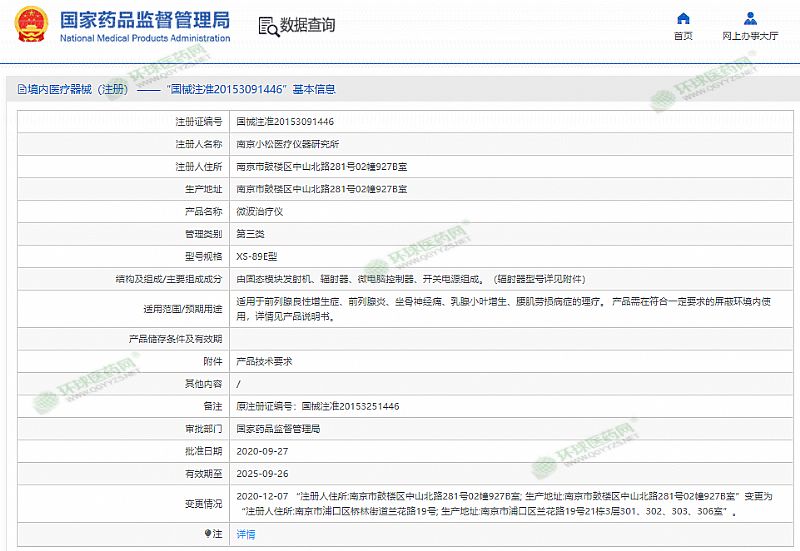Click 国家药品监督管理局 site title

point(145,19)
